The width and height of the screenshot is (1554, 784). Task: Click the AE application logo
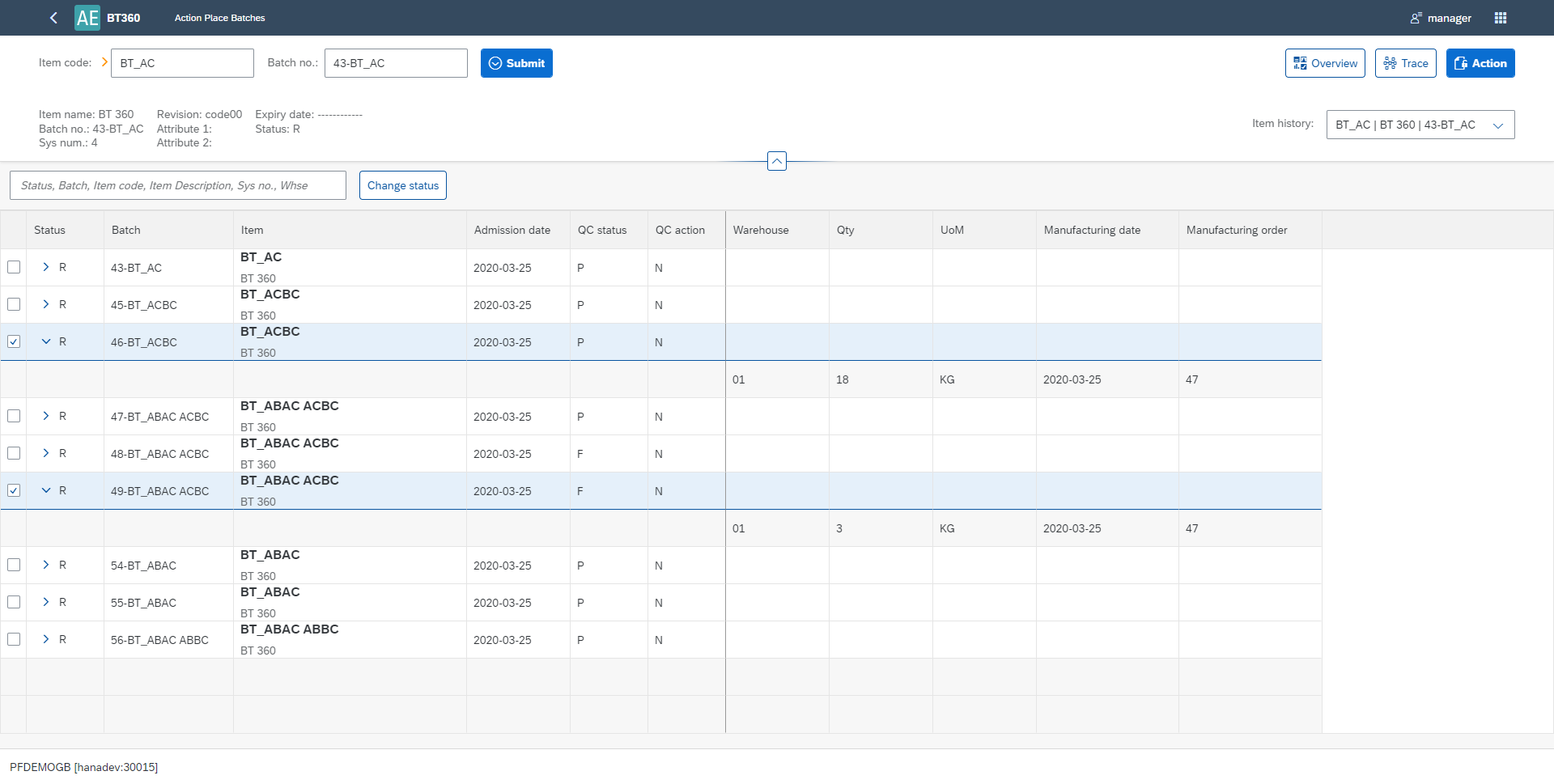87,17
